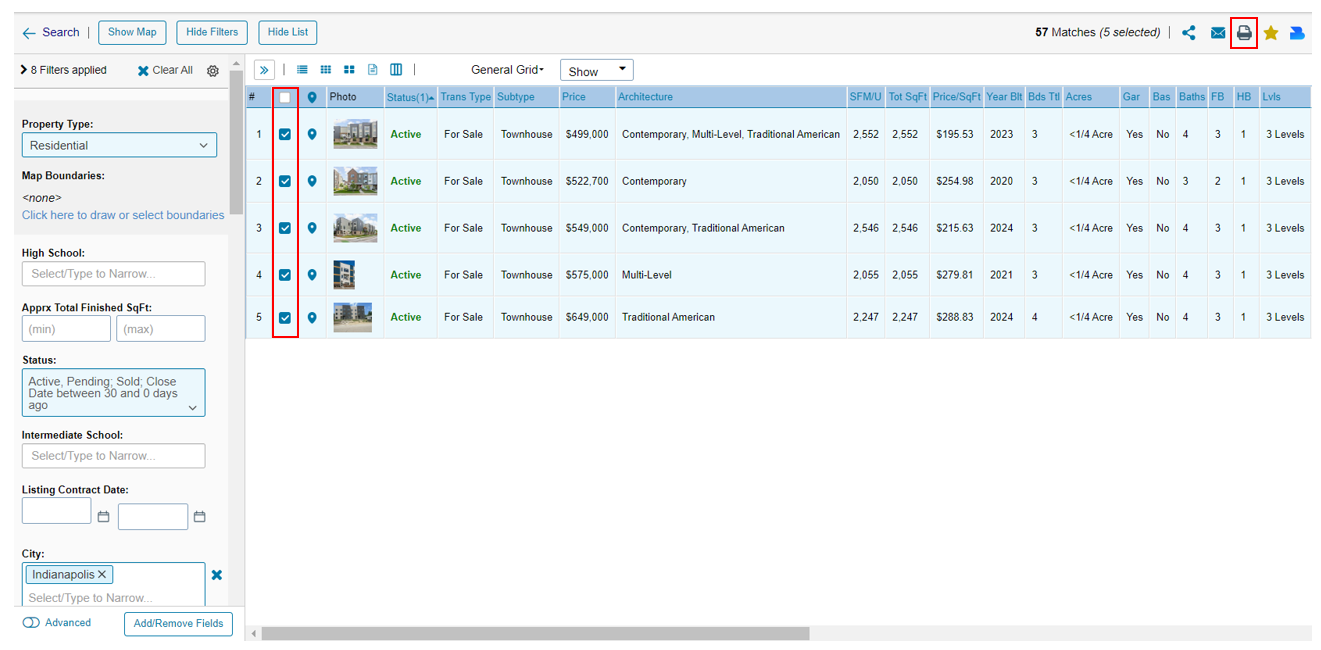Click the Active status in row 2
1321x650 pixels.
pyautogui.click(x=406, y=181)
